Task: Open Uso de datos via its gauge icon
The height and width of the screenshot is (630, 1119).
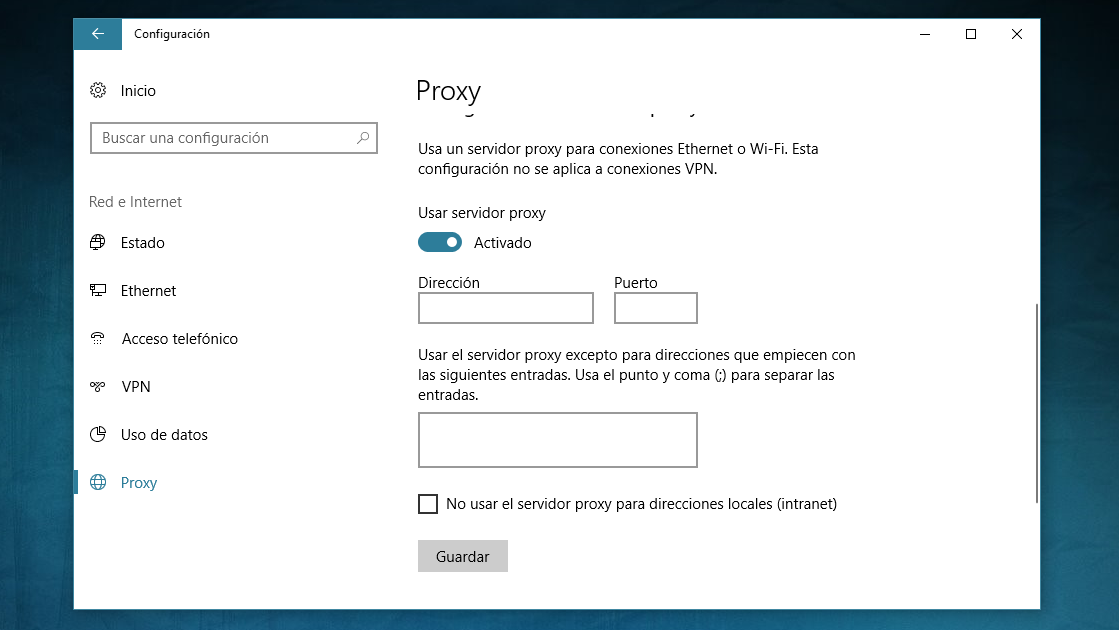Action: pos(97,434)
